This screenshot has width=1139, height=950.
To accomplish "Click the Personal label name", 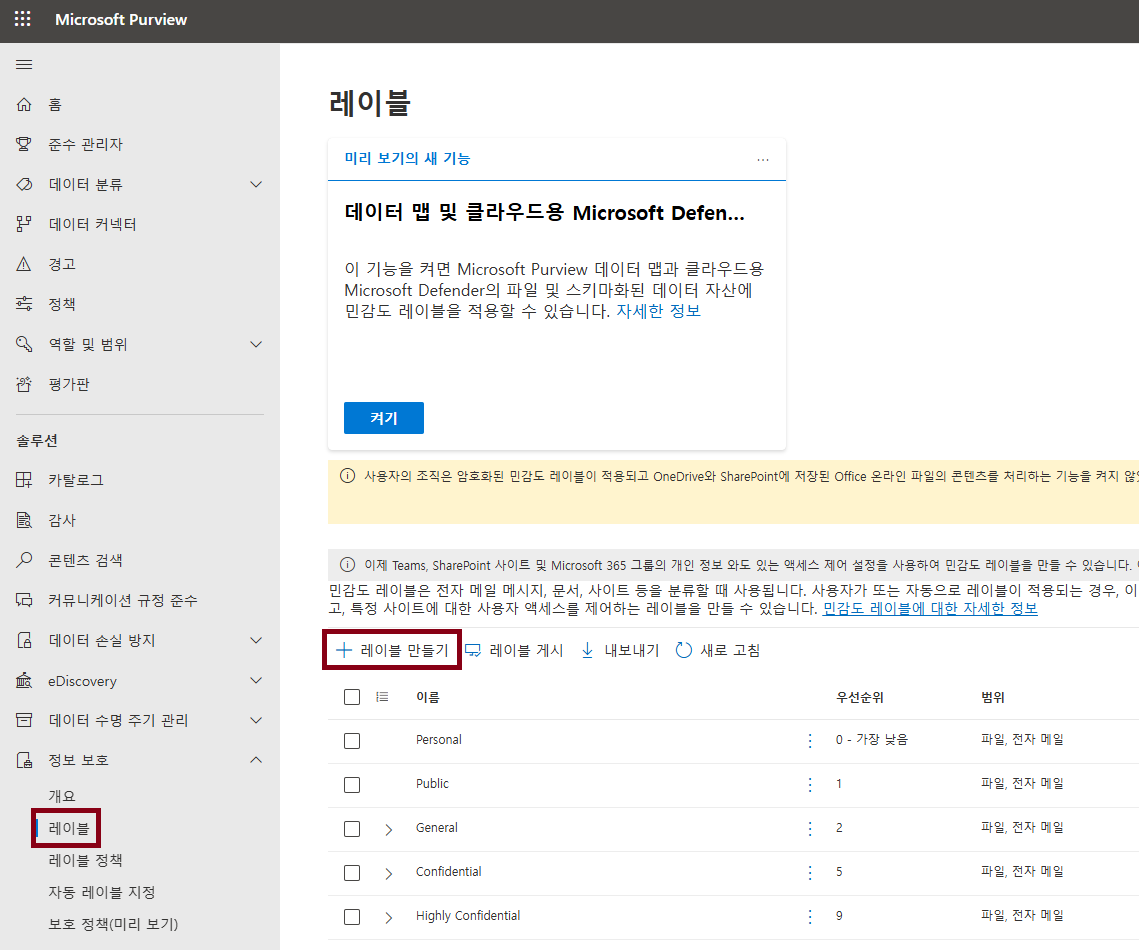I will click(439, 739).
